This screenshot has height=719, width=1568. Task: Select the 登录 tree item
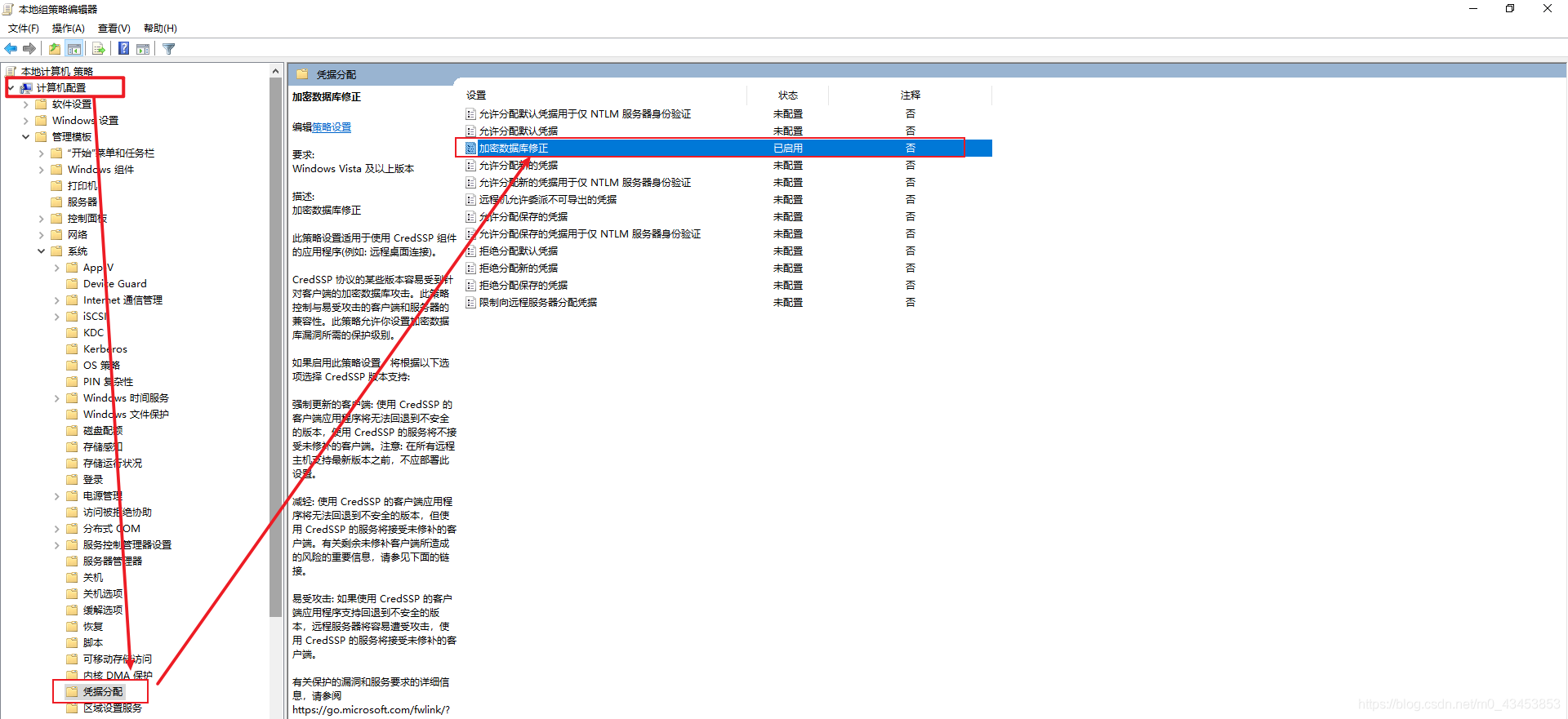93,480
